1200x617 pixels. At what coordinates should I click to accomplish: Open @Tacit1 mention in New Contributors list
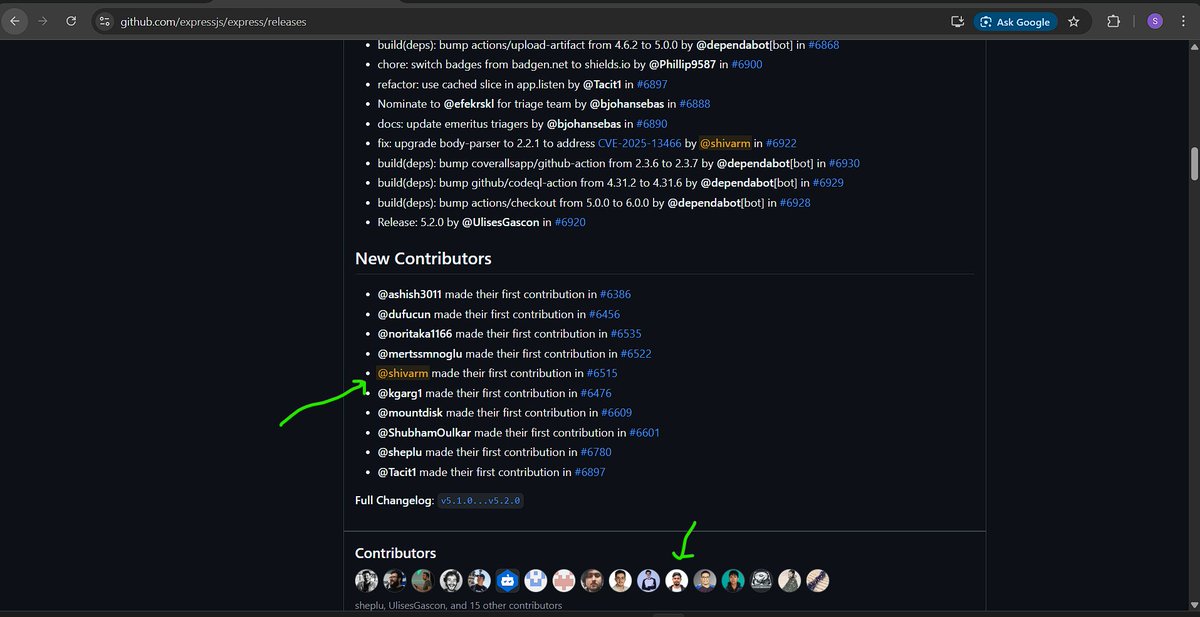pos(397,471)
